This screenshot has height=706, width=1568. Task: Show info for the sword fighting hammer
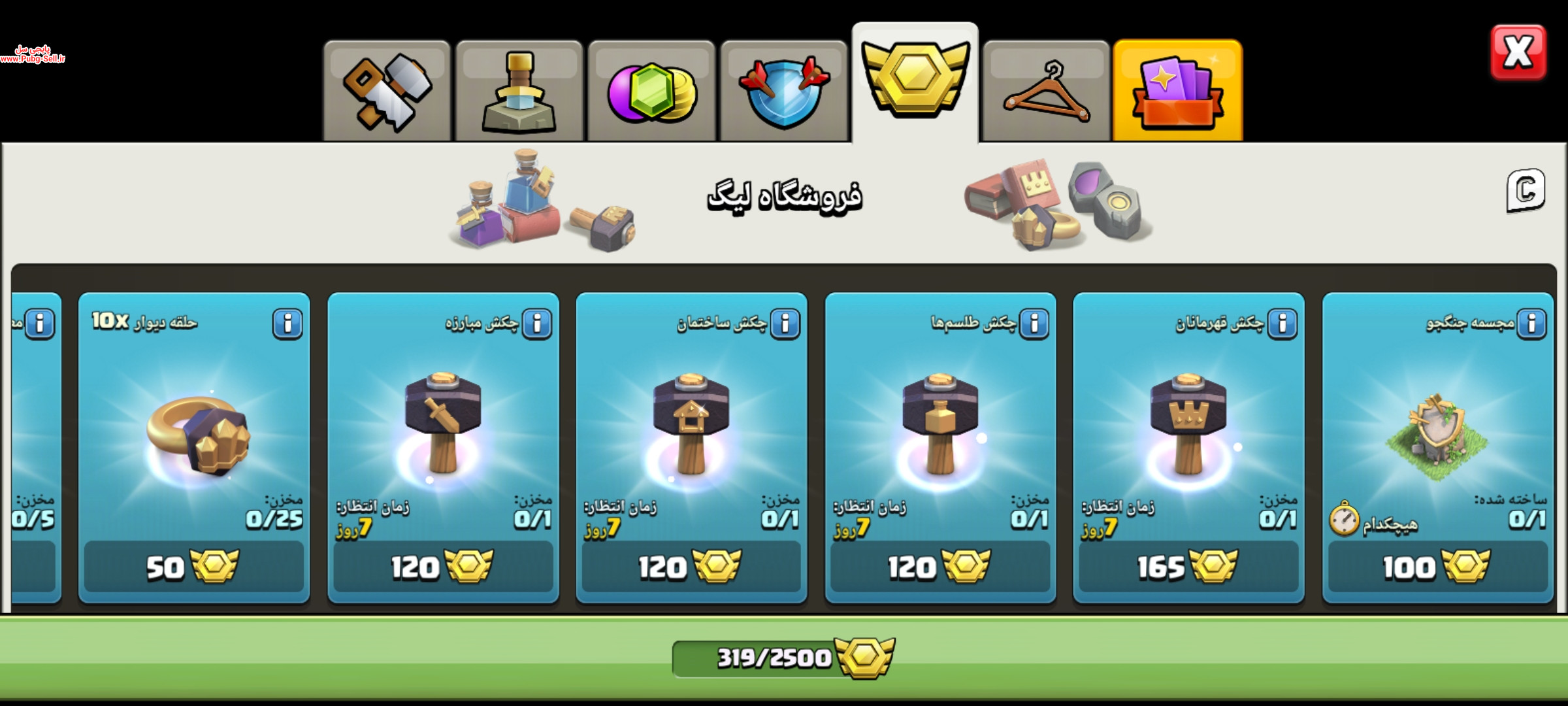point(537,324)
